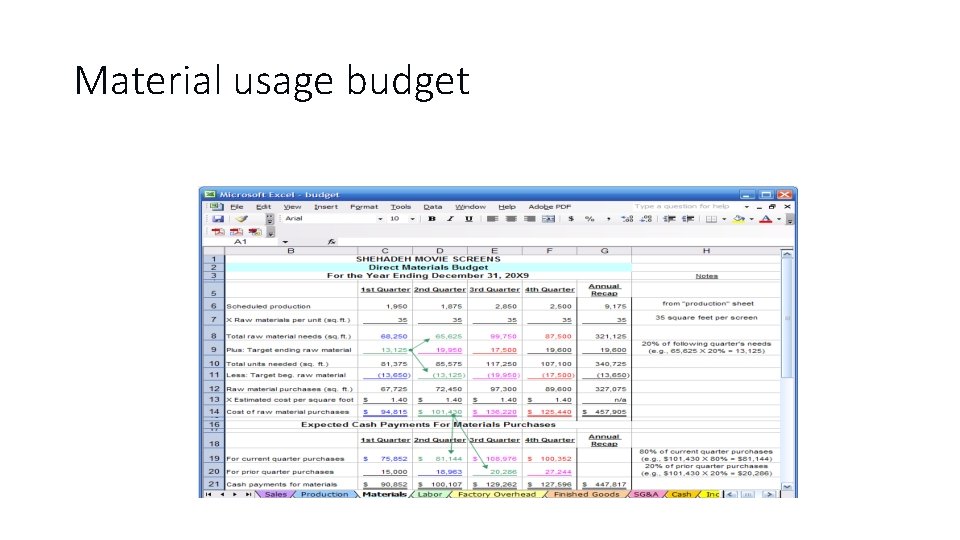Click the Fill Color paint bucket

739,219
